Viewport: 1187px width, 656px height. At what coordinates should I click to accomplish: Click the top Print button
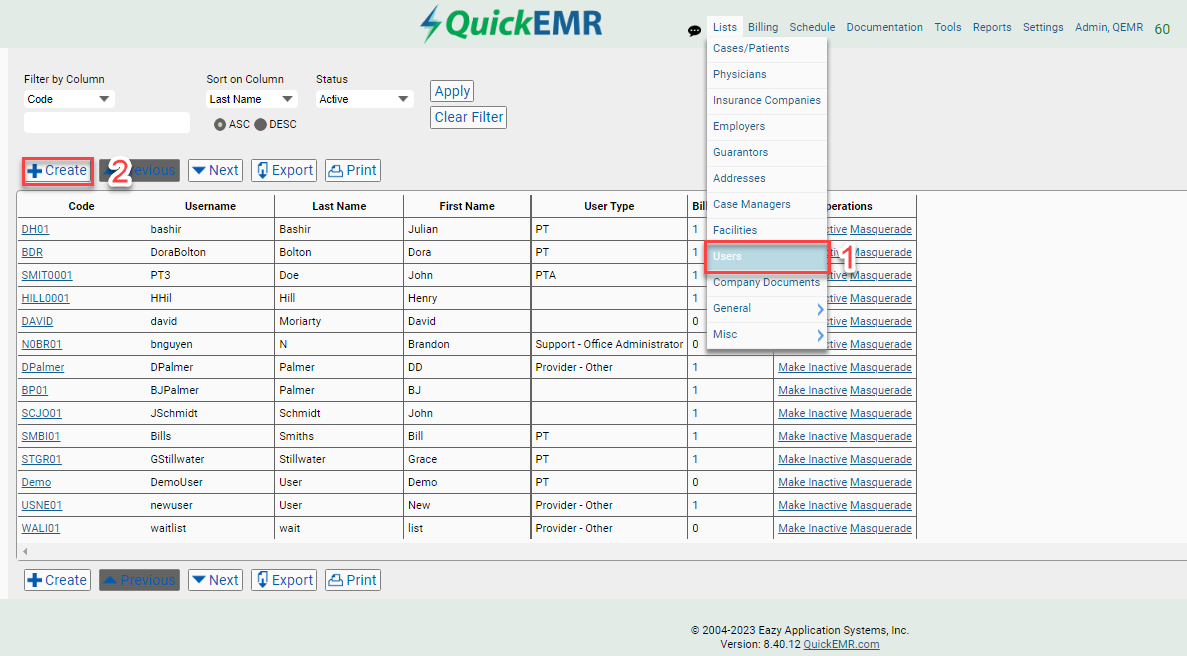coord(353,170)
